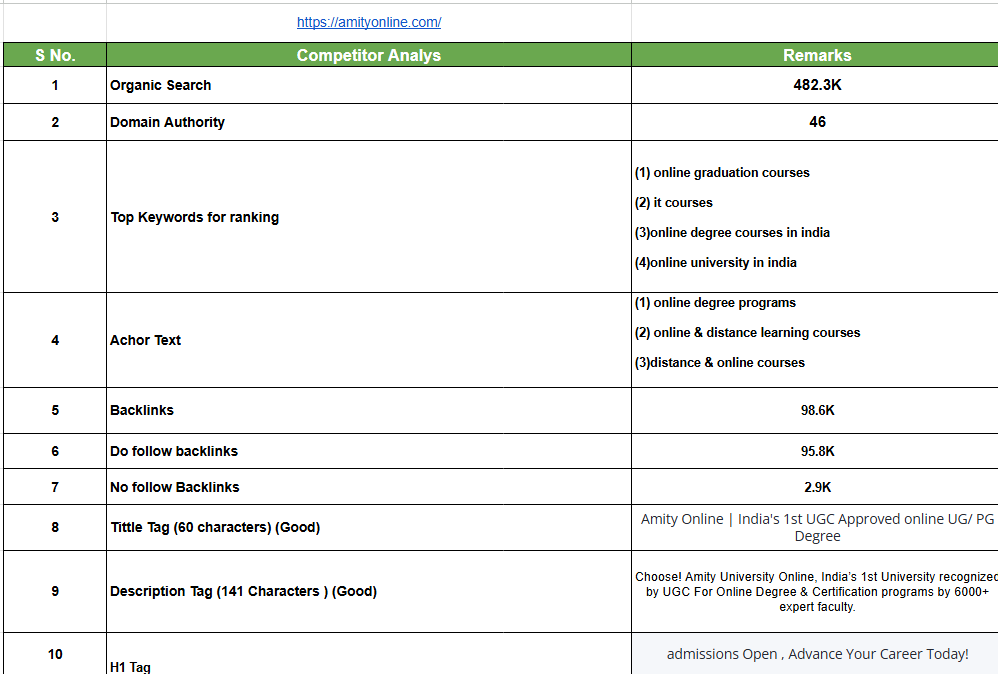998x674 pixels.
Task: Click the 'Organic Search' cell
Action: [369, 85]
